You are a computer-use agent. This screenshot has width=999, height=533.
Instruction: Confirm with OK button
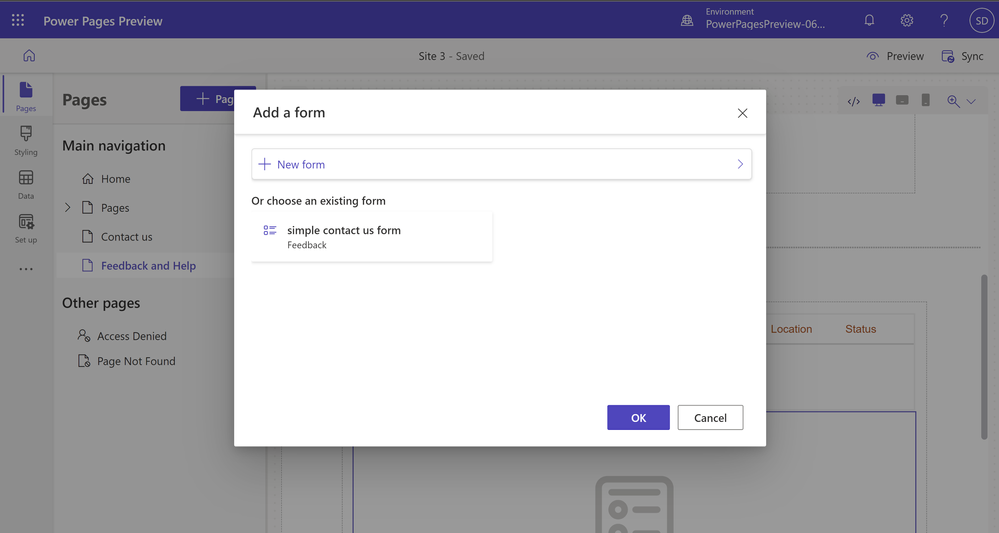[638, 418]
